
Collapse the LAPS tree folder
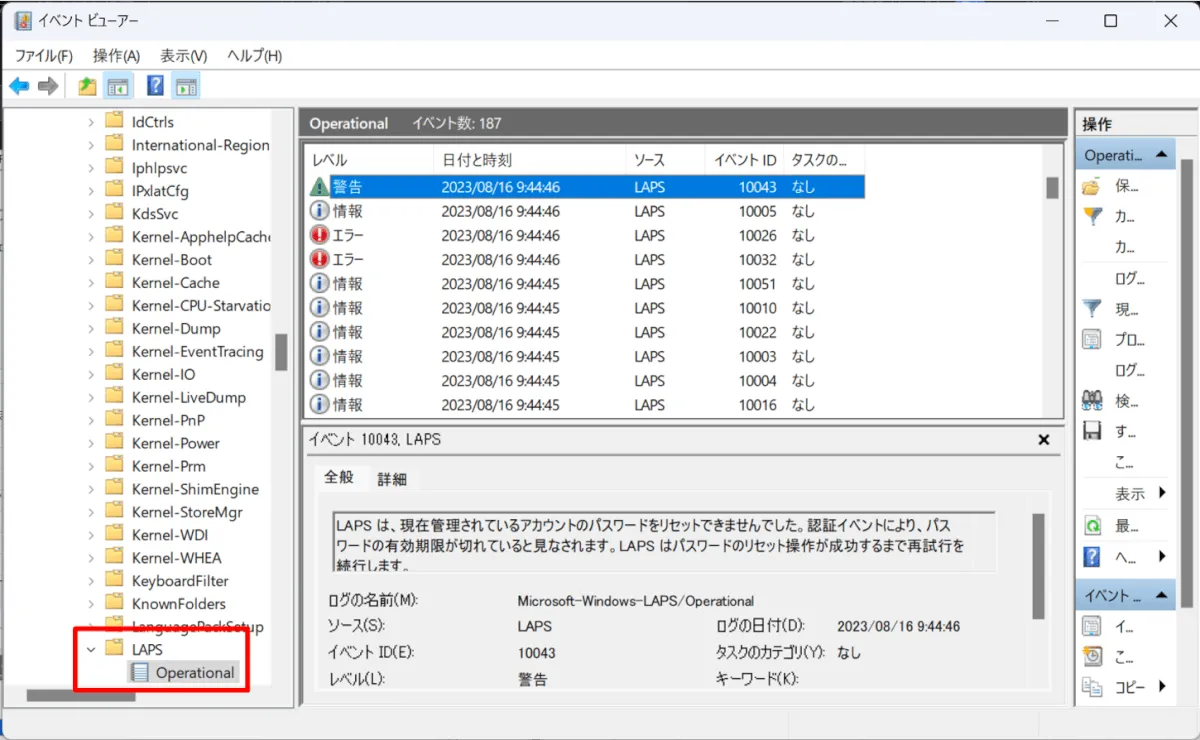91,650
